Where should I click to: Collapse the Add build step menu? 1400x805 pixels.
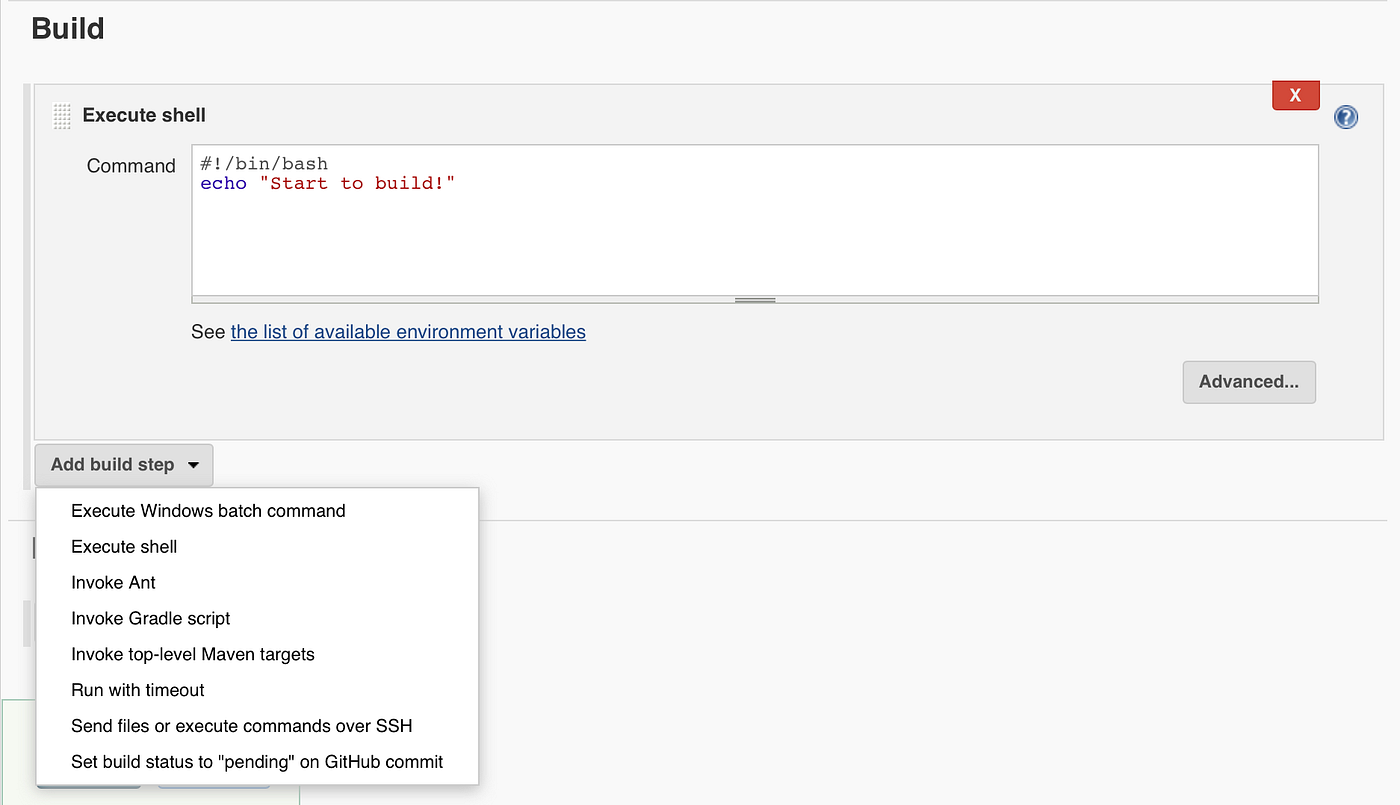[123, 464]
